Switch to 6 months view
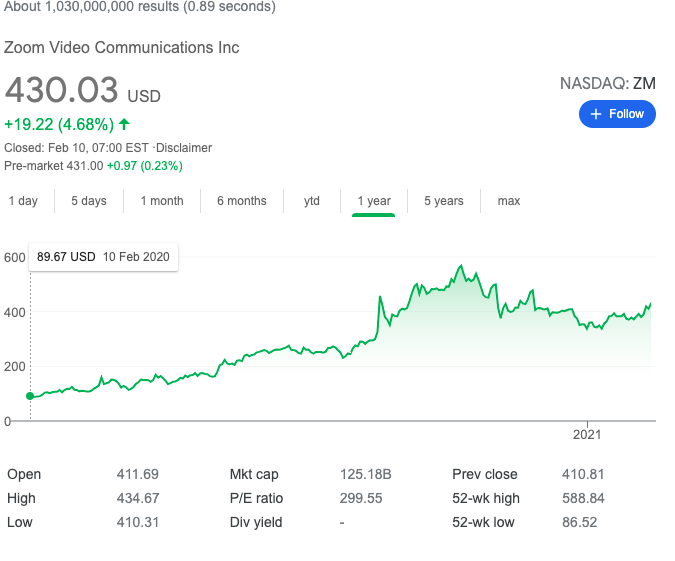Screen dimensions: 675x561 click(242, 201)
